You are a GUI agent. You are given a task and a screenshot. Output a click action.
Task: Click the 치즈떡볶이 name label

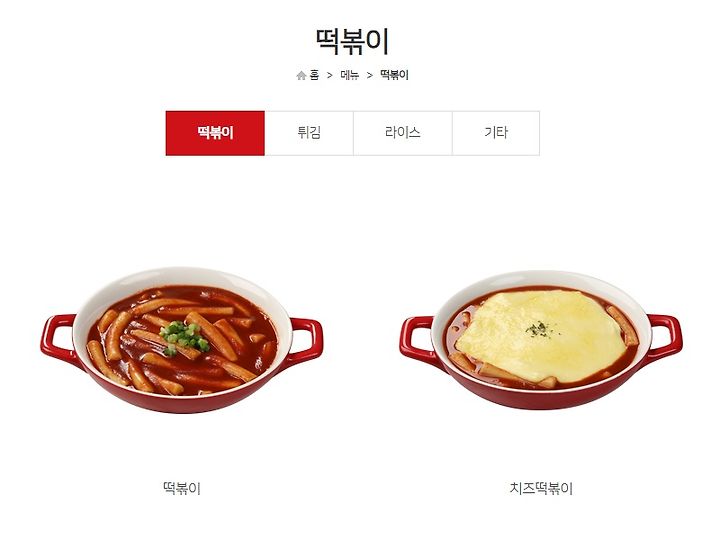tap(541, 488)
